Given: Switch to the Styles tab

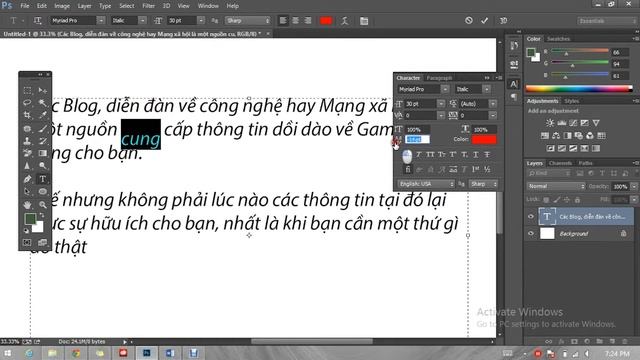Looking at the screenshot, I should tap(571, 101).
